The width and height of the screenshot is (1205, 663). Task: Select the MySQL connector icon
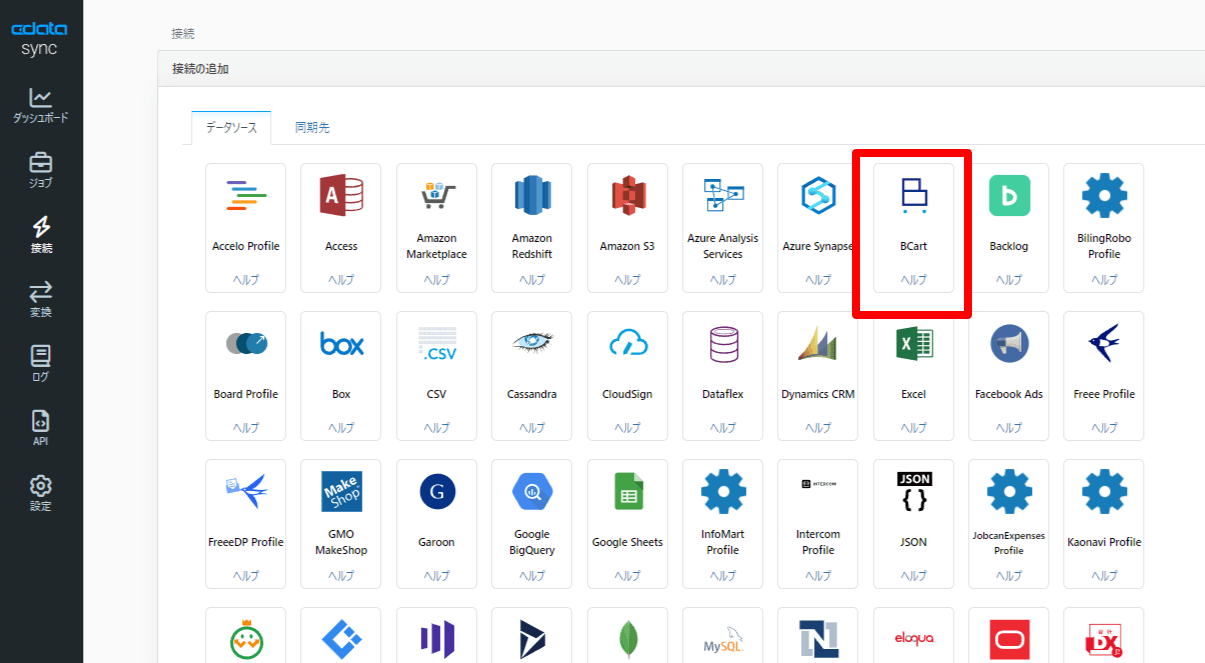click(723, 640)
